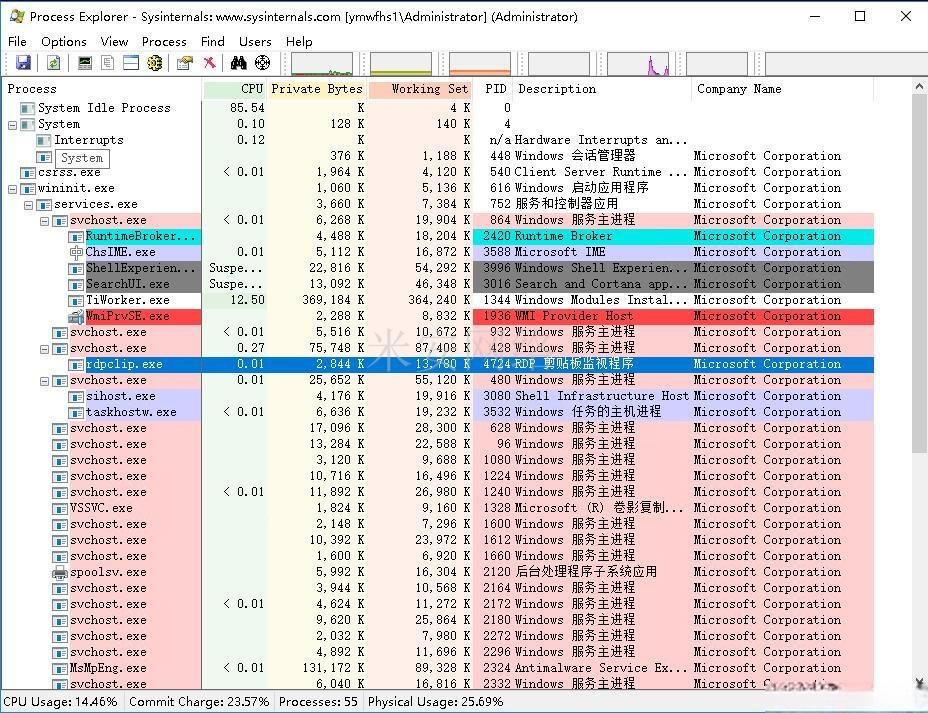Click the Interrupts process icon
This screenshot has height=713, width=928.
[x=43, y=140]
